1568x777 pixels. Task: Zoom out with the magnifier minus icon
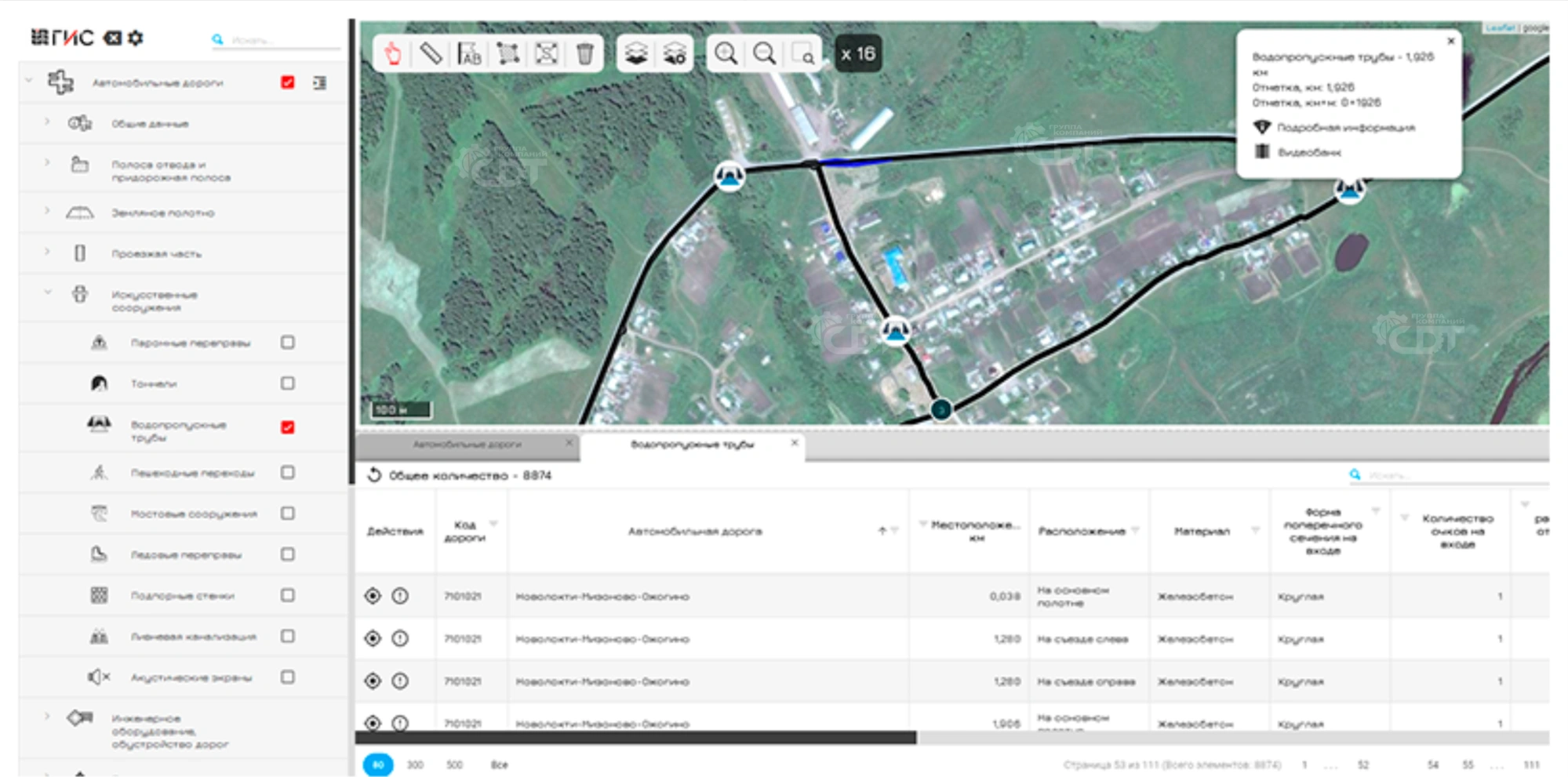pos(764,54)
